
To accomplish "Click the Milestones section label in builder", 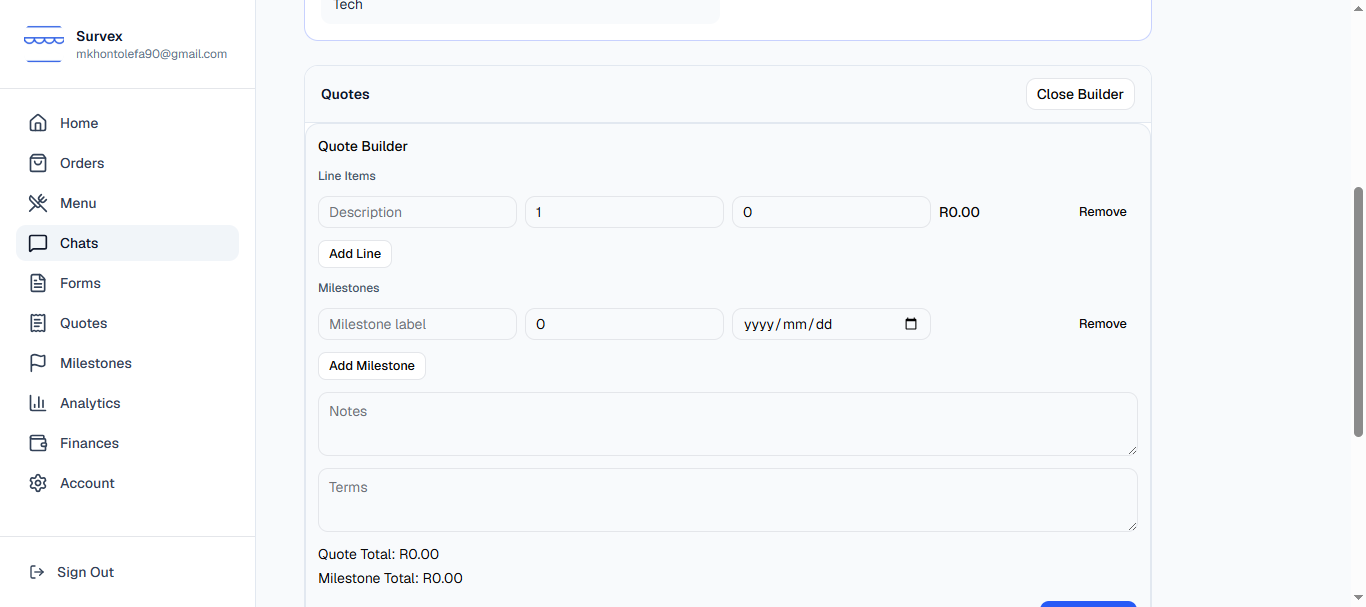I will [x=349, y=288].
